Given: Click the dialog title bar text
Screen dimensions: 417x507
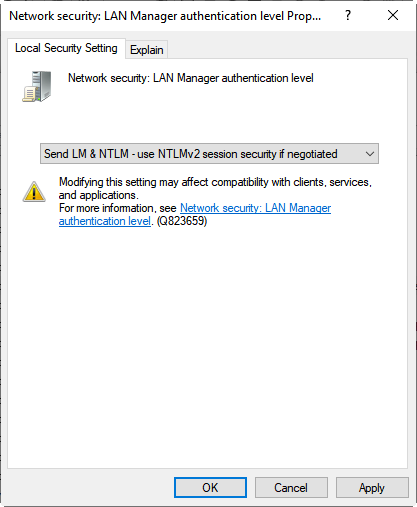Looking at the screenshot, I should 165,16.
